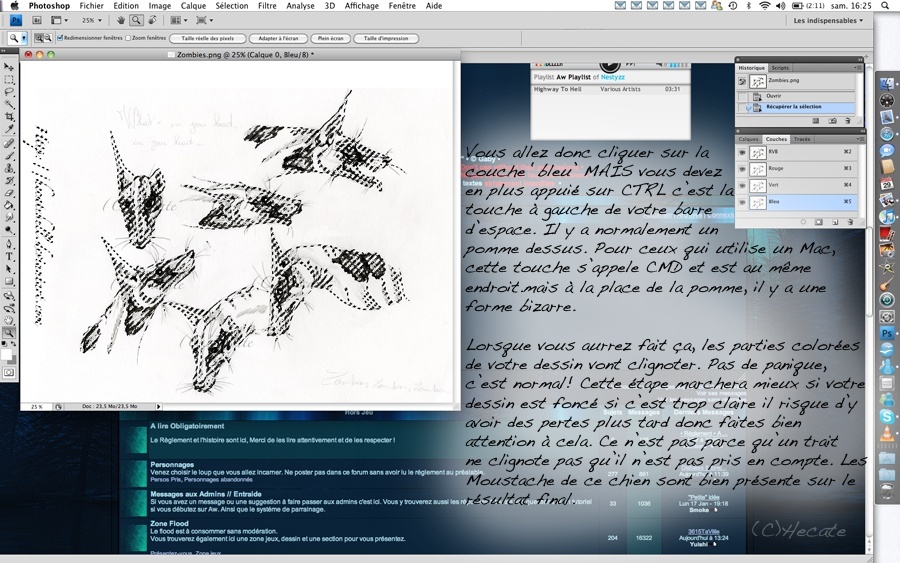
Task: Create new channel in Couches panel
Action: coord(835,222)
